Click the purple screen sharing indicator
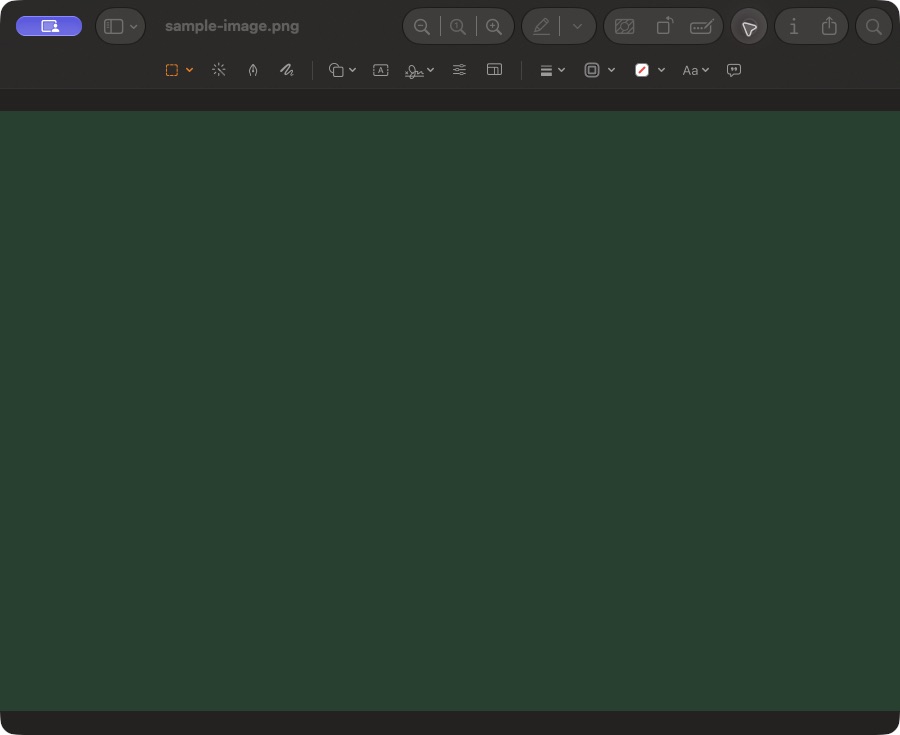The image size is (900, 735). (49, 26)
